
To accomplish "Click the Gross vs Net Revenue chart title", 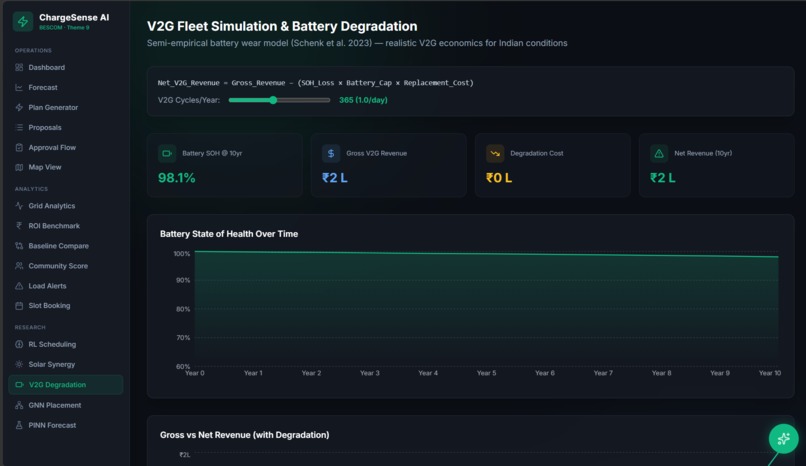I will (x=244, y=435).
